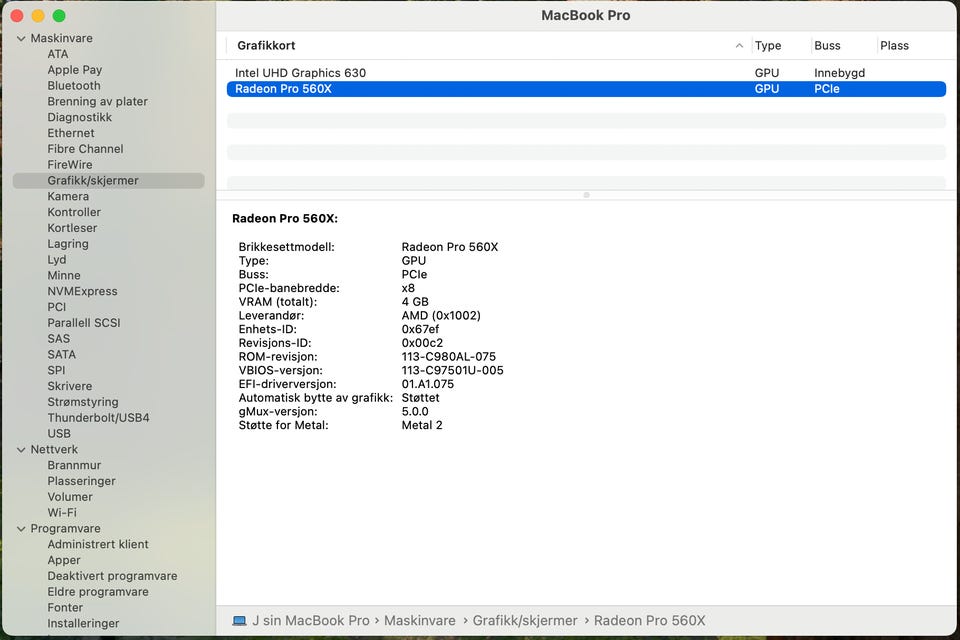Select Wi-Fi in the sidebar

click(x=62, y=513)
